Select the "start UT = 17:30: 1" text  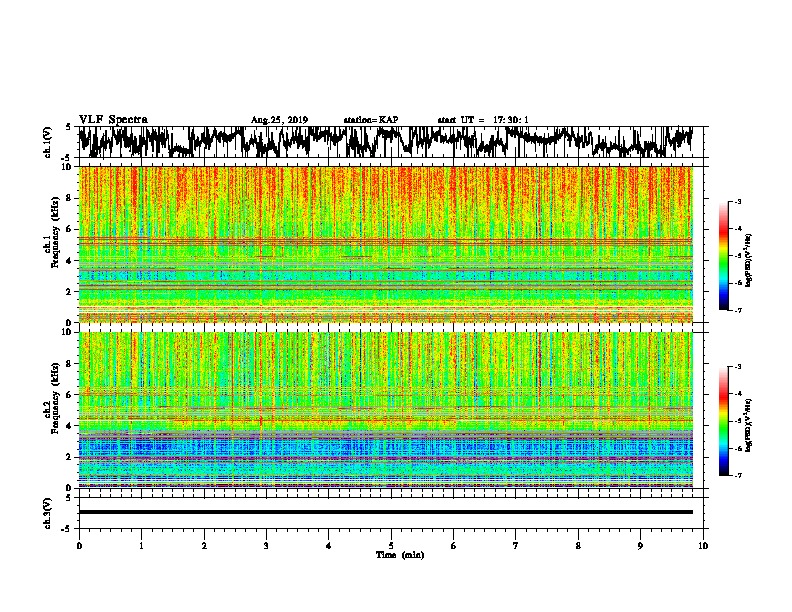[483, 120]
